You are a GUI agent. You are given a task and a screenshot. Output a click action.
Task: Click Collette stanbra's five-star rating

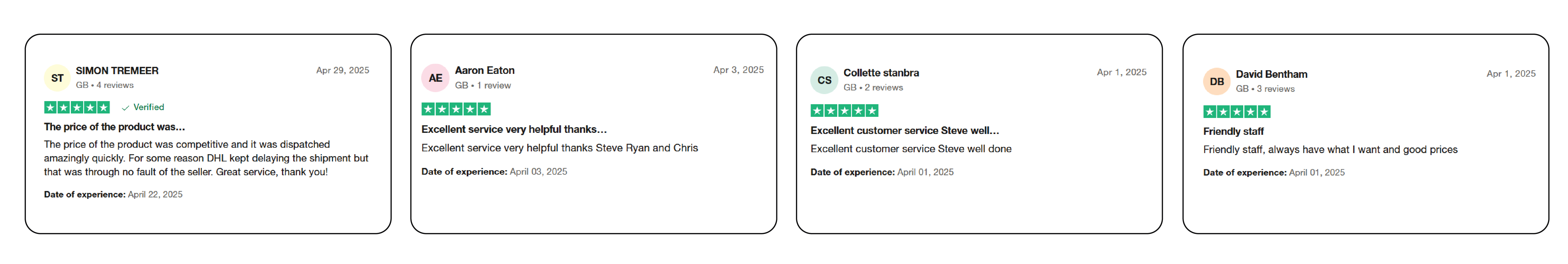coord(844,111)
